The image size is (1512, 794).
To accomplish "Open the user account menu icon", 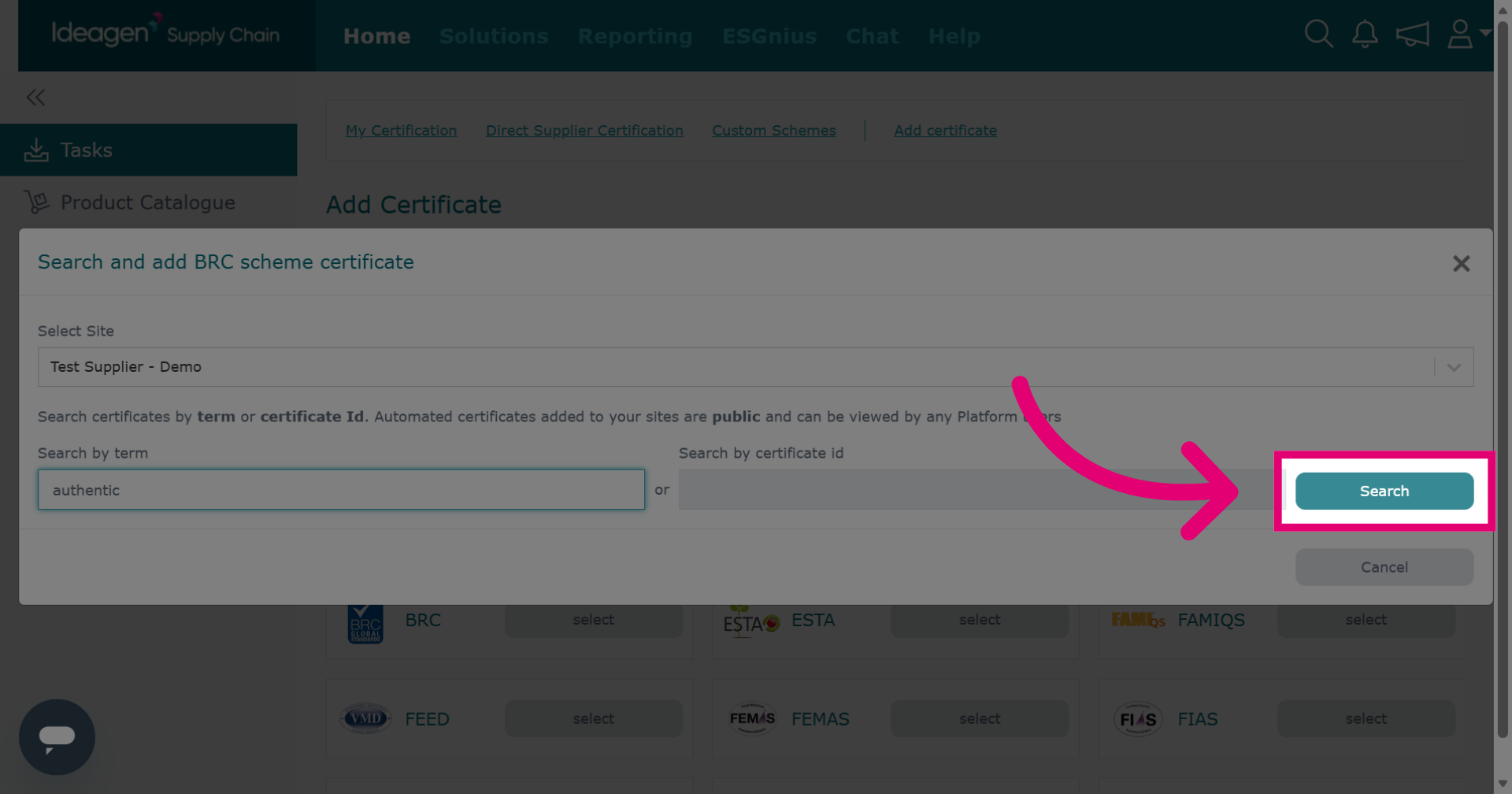I will (x=1460, y=34).
